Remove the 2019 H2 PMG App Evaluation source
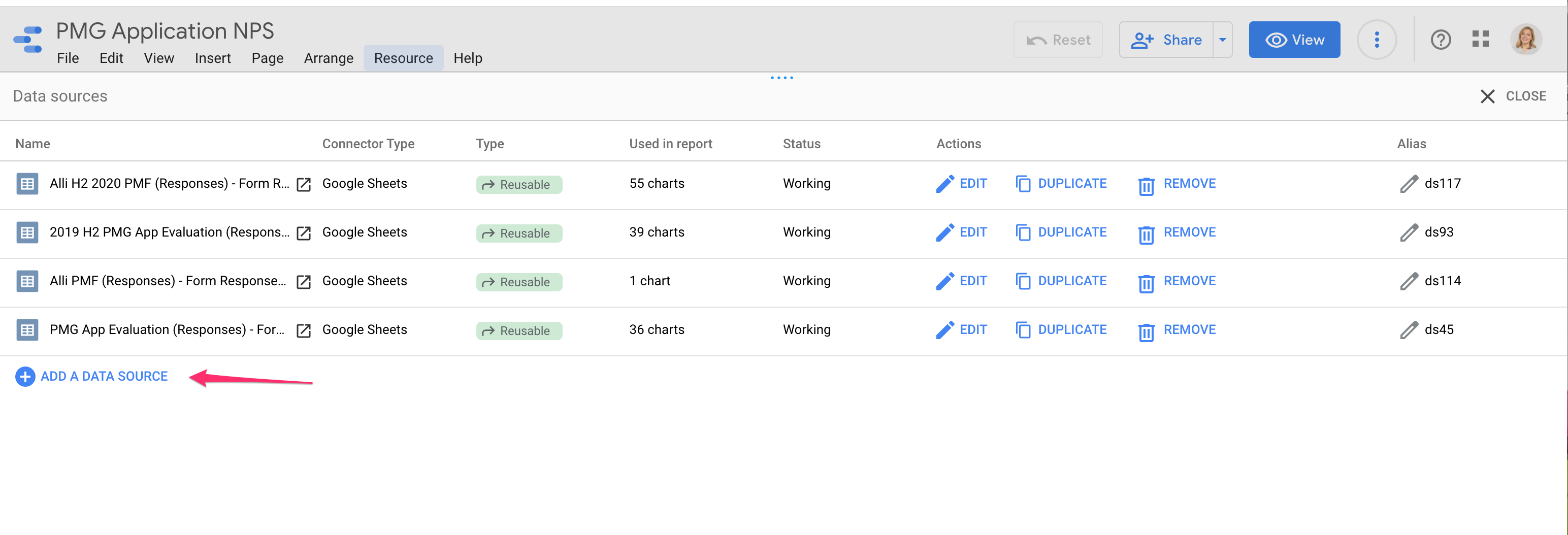 [x=1177, y=232]
